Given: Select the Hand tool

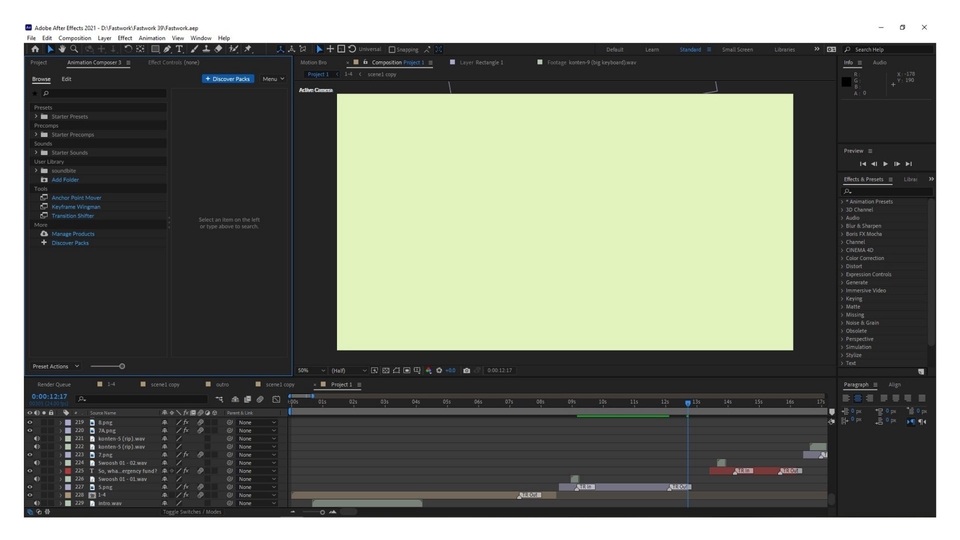Looking at the screenshot, I should [62, 49].
